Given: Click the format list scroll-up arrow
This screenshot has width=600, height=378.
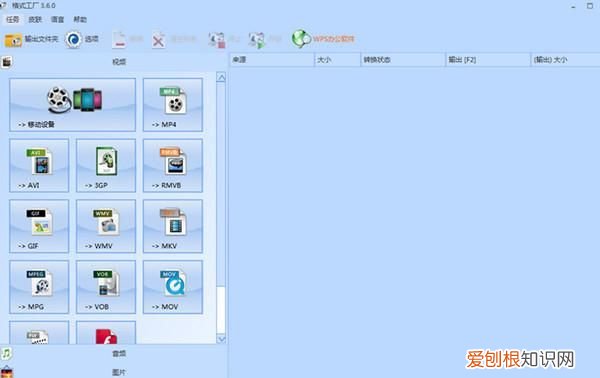Looking at the screenshot, I should point(221,77).
